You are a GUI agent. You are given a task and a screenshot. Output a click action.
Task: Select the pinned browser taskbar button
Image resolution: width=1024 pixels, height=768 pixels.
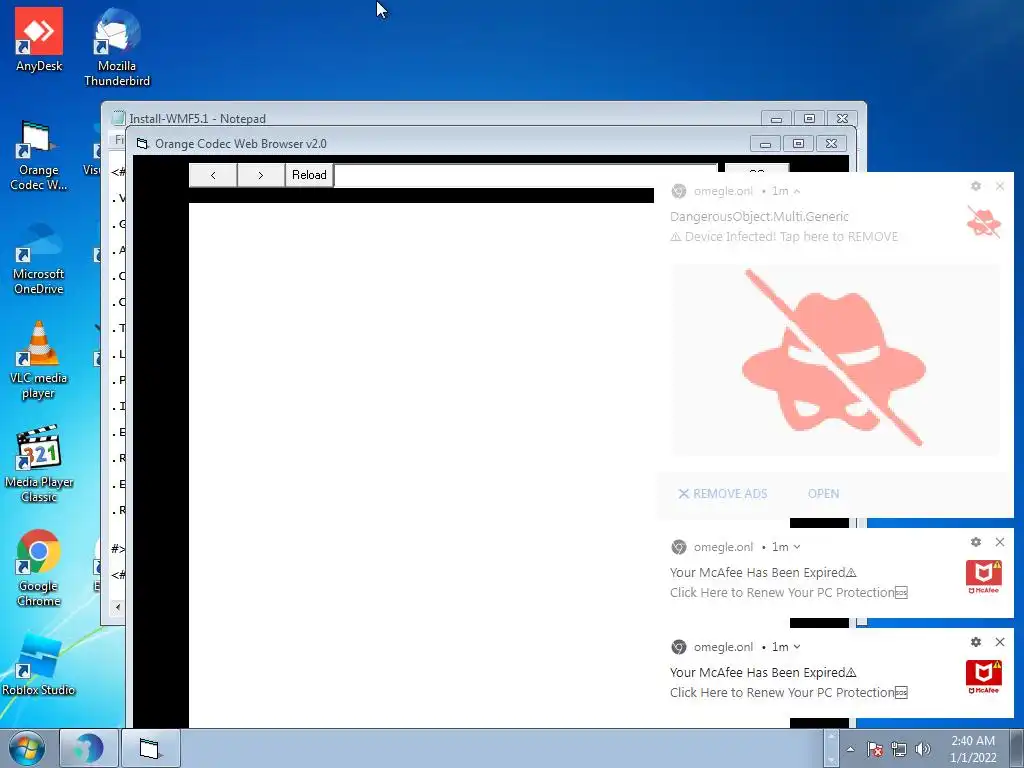coord(89,748)
